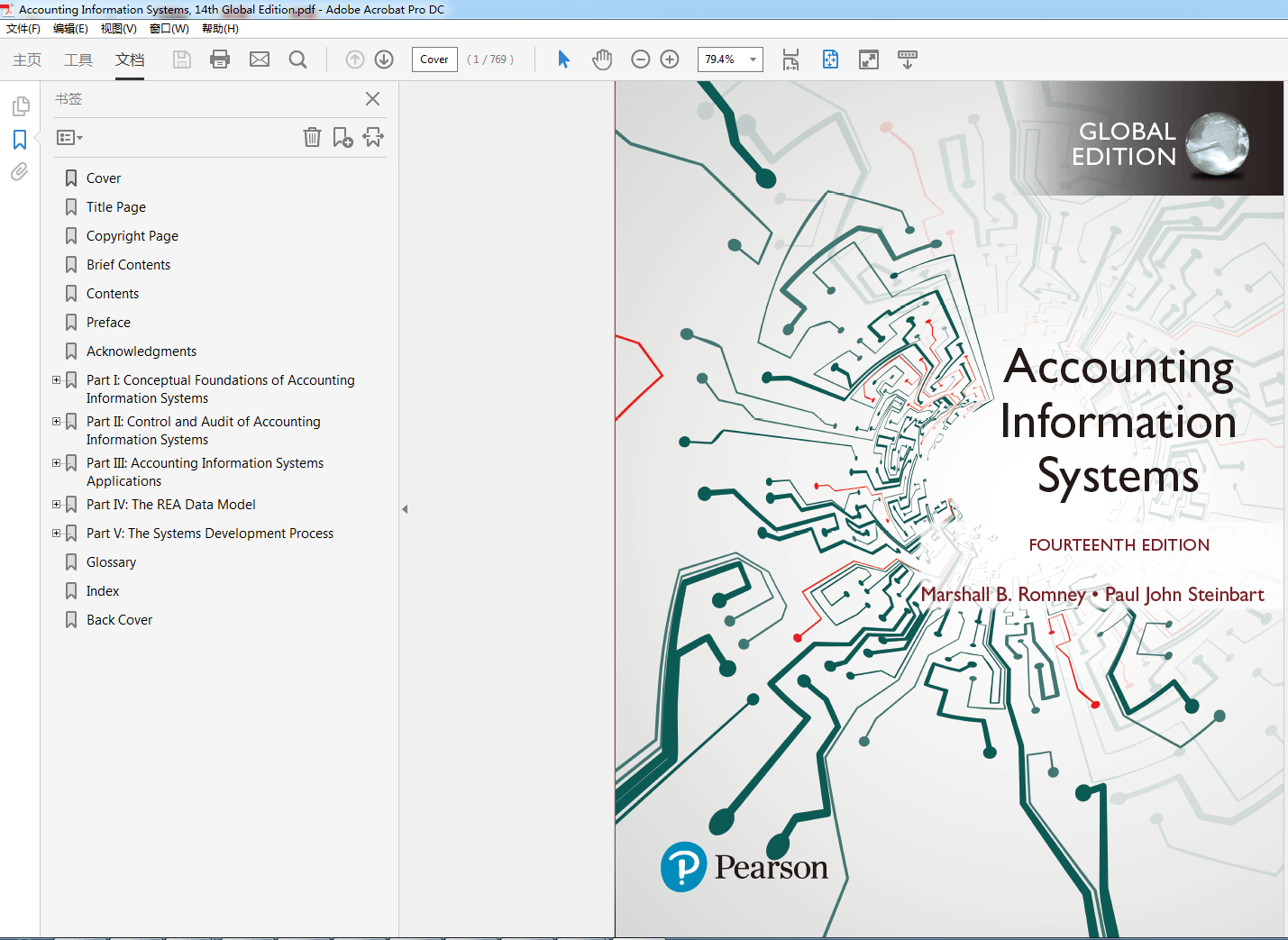The image size is (1288, 940).
Task: Open the Find search icon
Action: [x=297, y=59]
